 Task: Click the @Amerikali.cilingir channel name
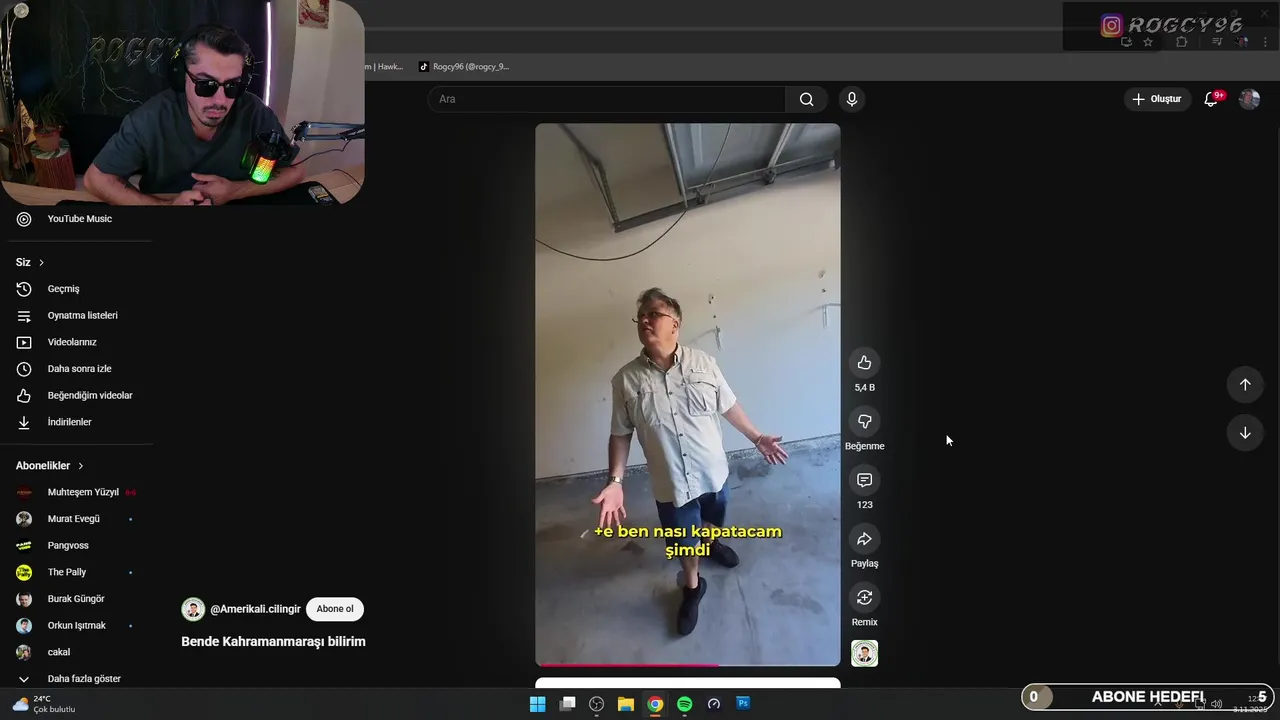click(255, 609)
